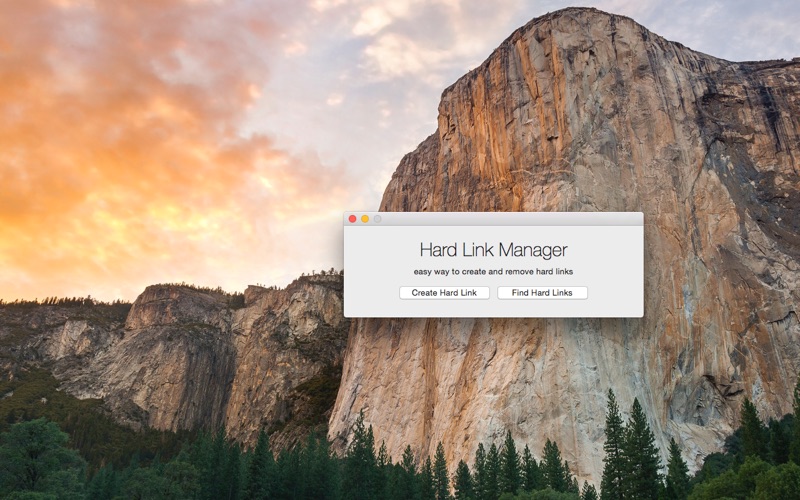The height and width of the screenshot is (500, 800).
Task: Close the Hard Link Manager window
Action: 352,219
